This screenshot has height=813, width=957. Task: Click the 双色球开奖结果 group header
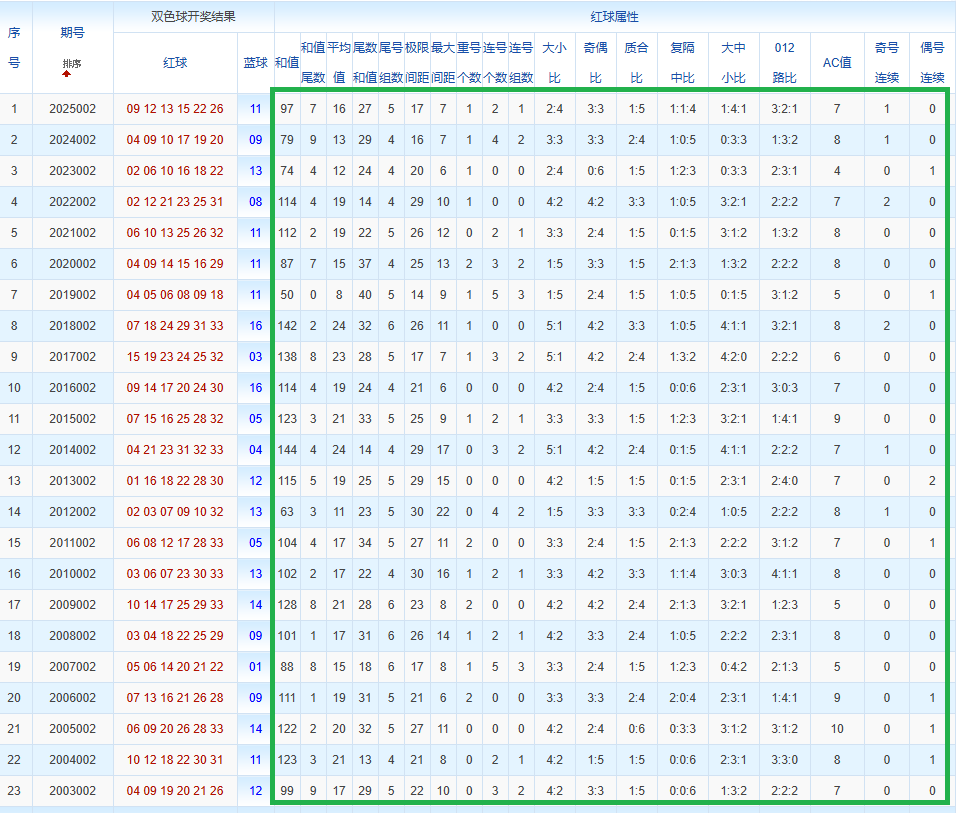(194, 17)
